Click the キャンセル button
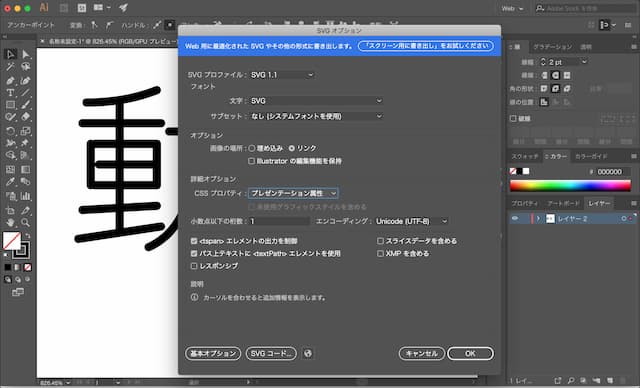 click(x=422, y=353)
